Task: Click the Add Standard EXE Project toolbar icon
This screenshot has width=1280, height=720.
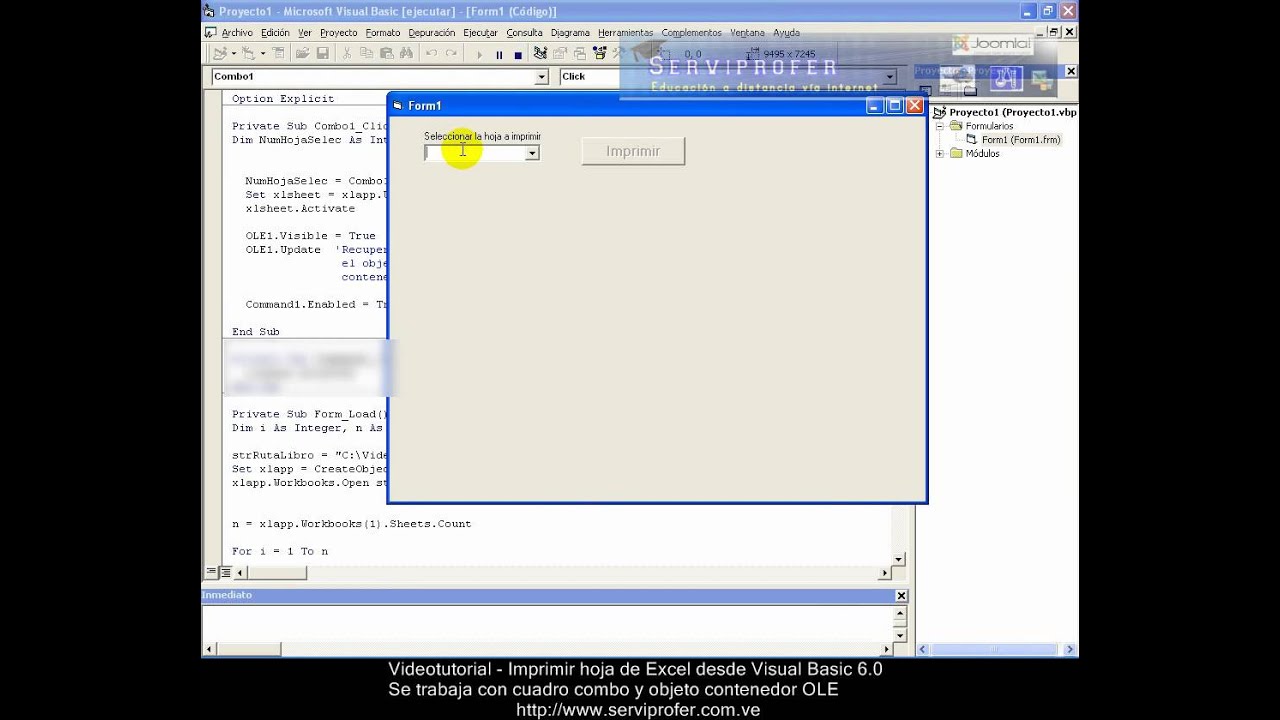Action: (219, 54)
